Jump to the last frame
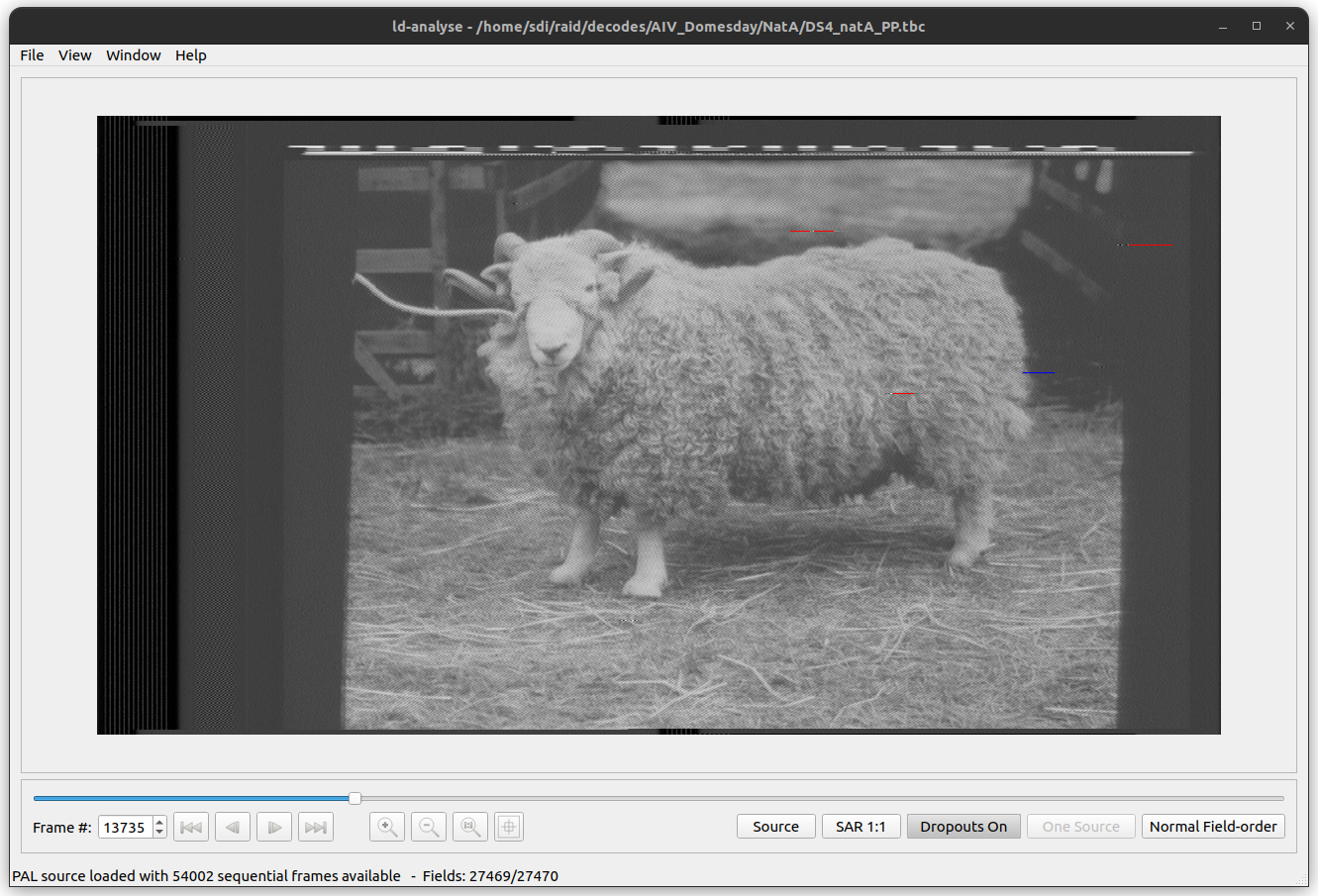Screen dimensions: 1318x896 coord(316,827)
